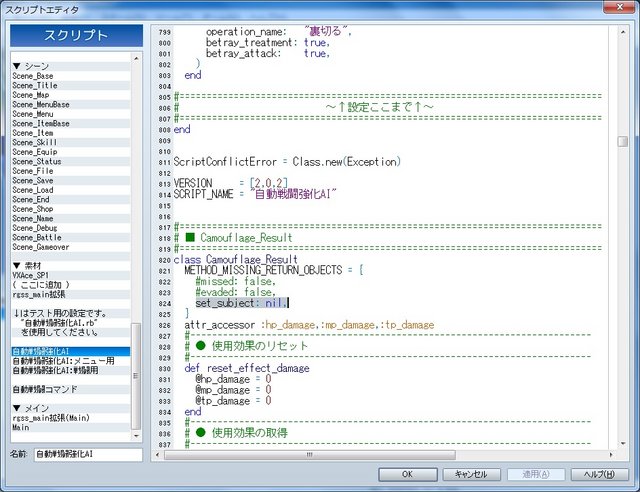The height and width of the screenshot is (492, 640).
Task: Select Scene_File script entry
Action: pyautogui.click(x=71, y=171)
